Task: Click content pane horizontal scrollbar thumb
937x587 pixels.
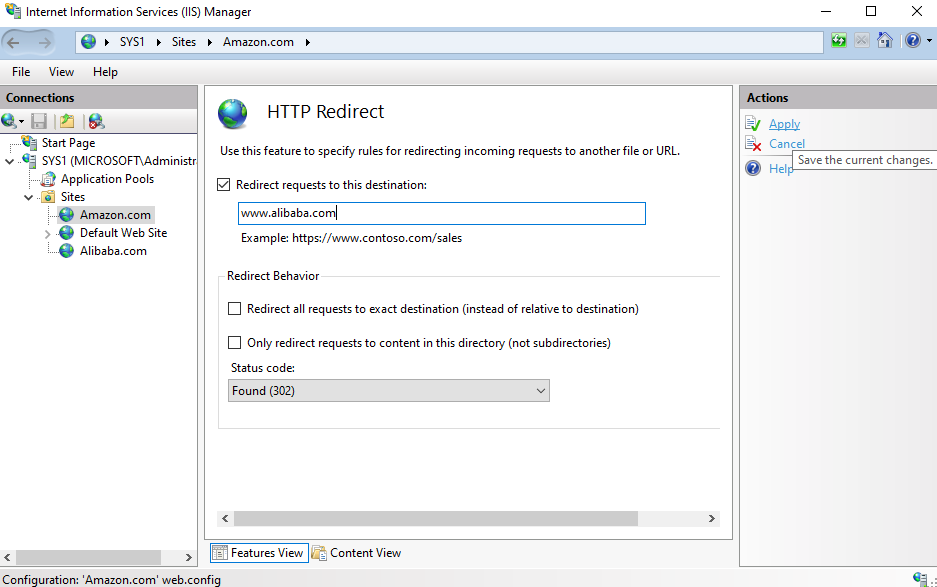Action: tap(436, 518)
